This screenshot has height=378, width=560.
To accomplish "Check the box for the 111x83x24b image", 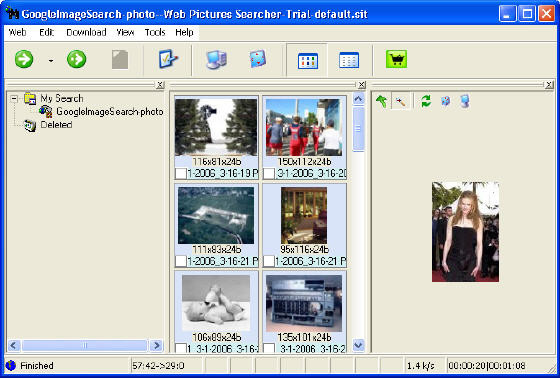I will click(x=181, y=262).
